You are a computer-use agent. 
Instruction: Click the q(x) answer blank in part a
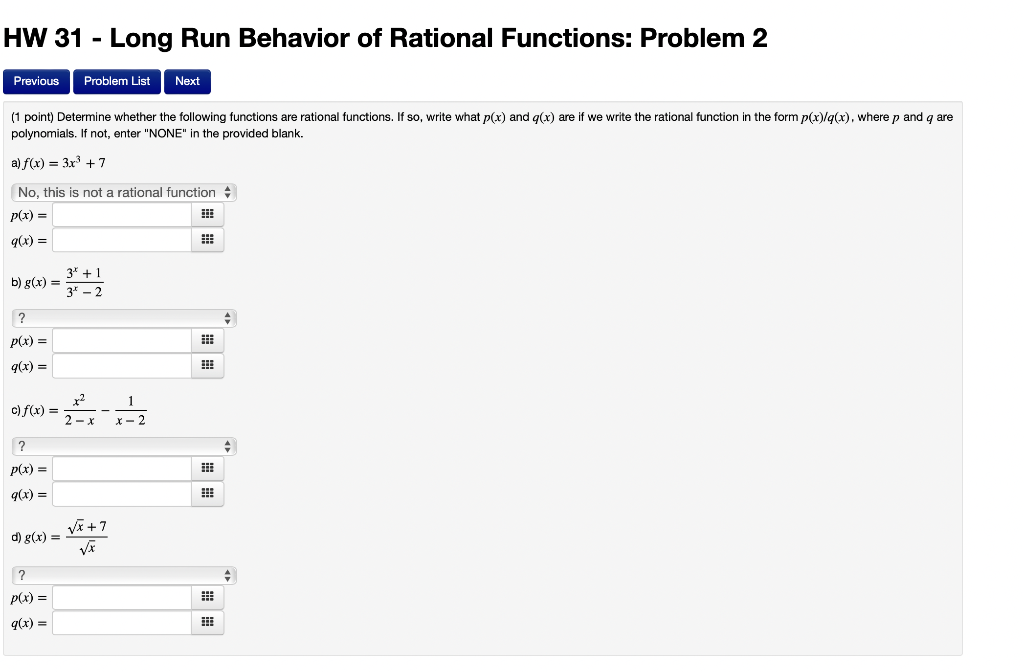(x=120, y=239)
